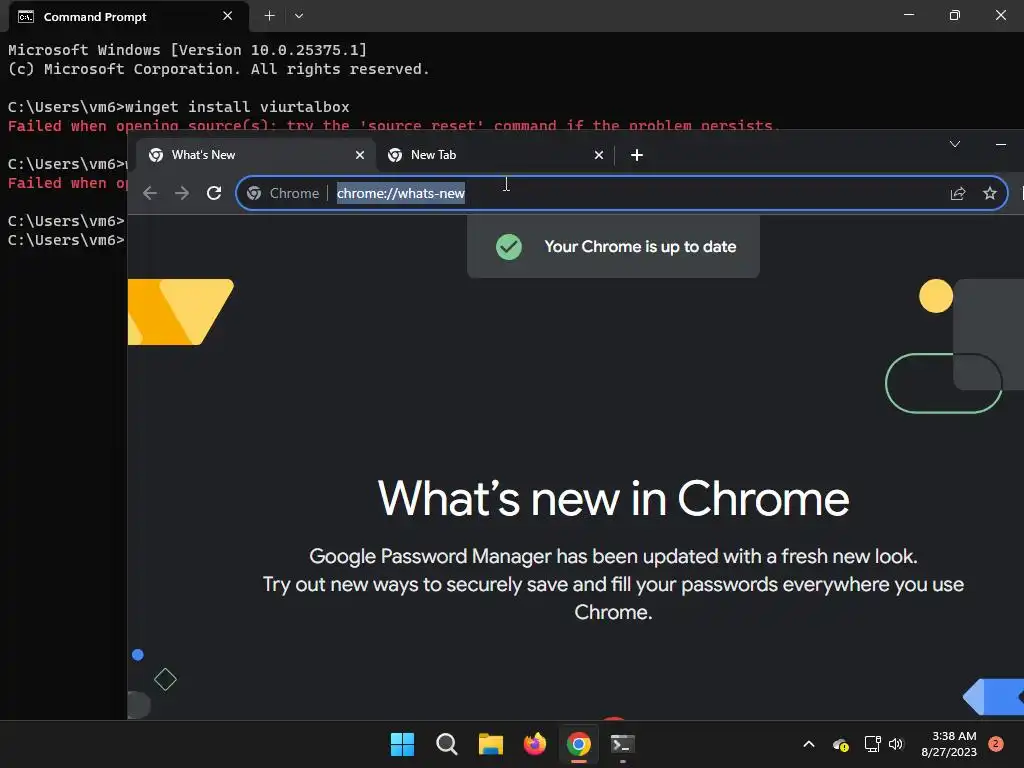This screenshot has height=768, width=1024.
Task: Click Chrome site info icon in omnibox
Action: [255, 193]
